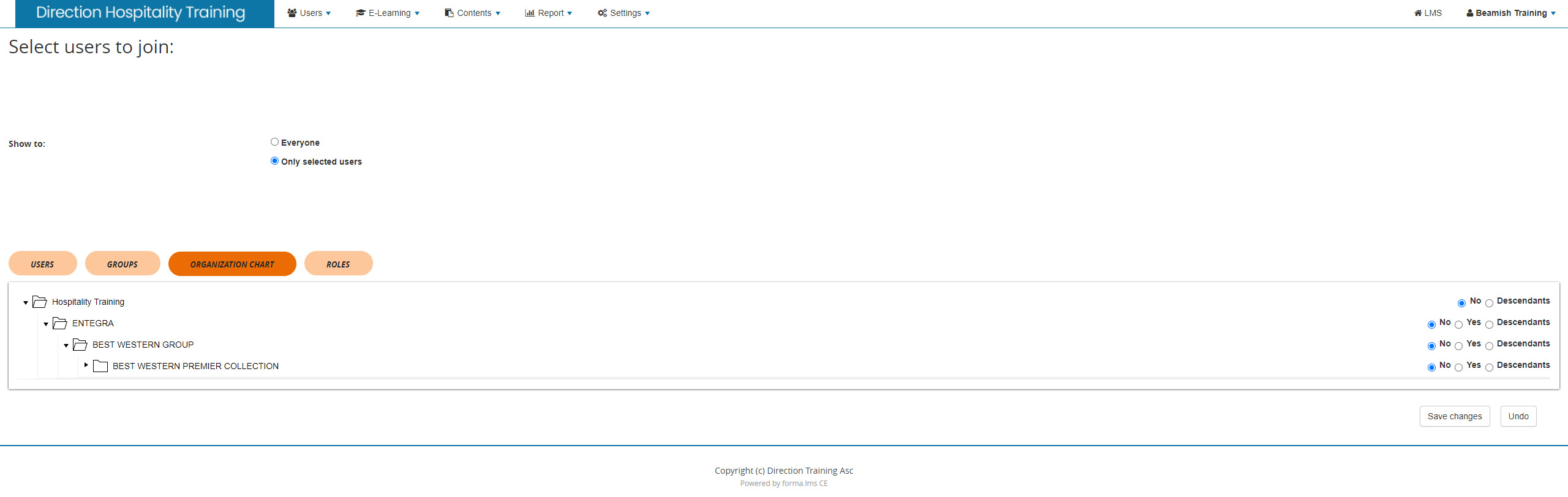Image resolution: width=1568 pixels, height=497 pixels.
Task: Click the Users people icon in navbar
Action: click(x=292, y=13)
